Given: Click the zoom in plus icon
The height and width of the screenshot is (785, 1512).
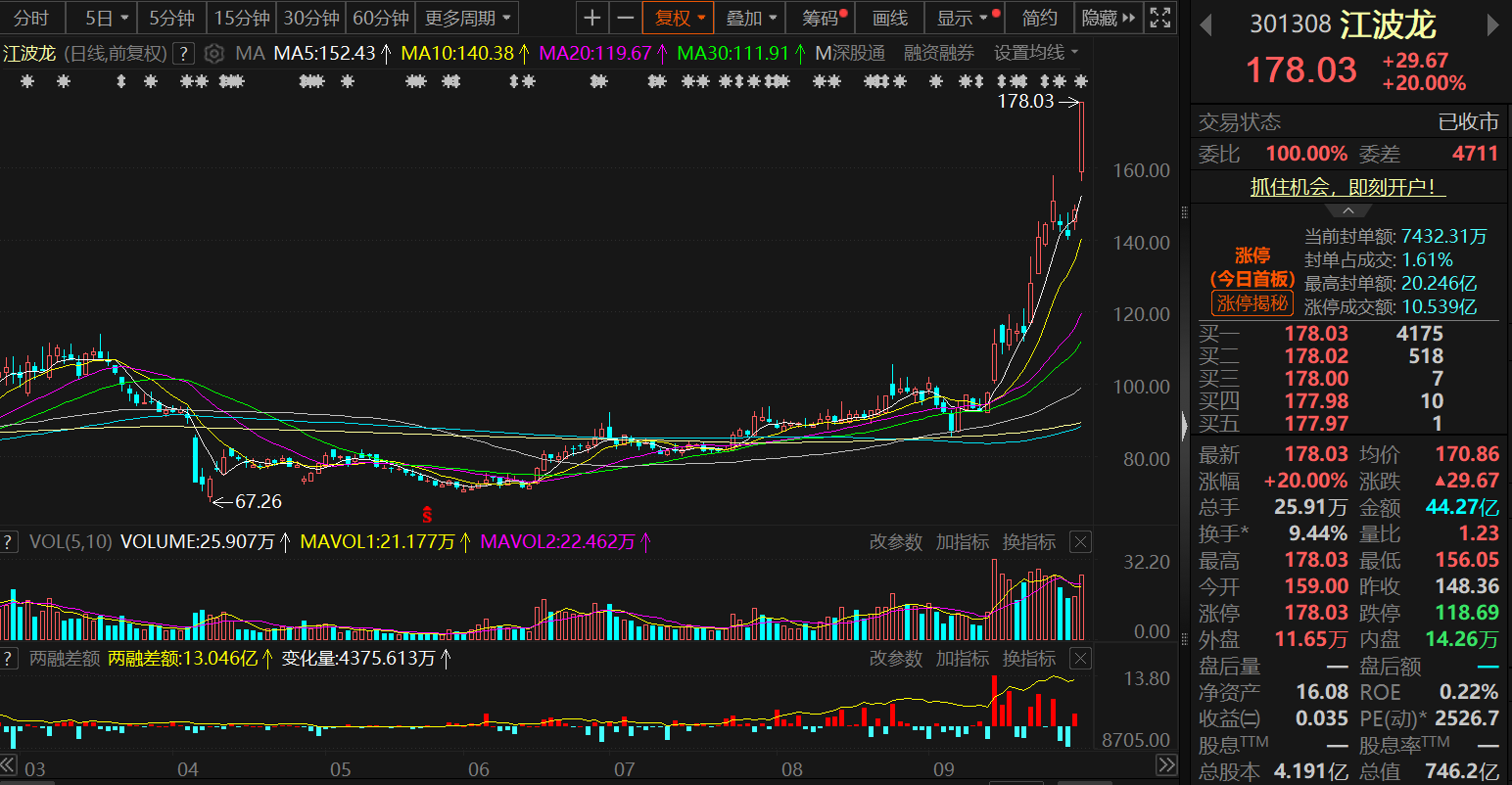Looking at the screenshot, I should tap(591, 18).
